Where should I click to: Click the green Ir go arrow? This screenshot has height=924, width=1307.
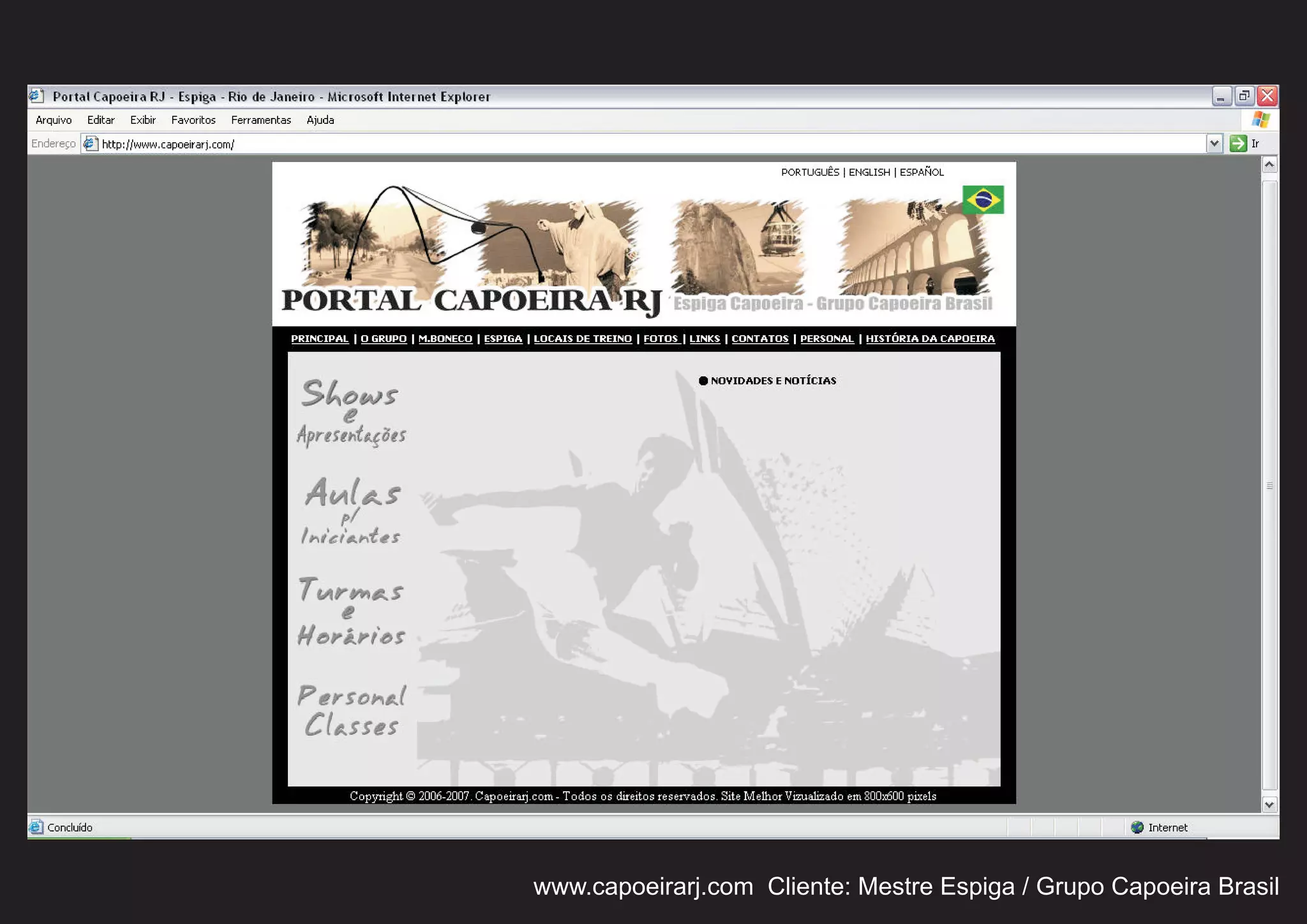pyautogui.click(x=1238, y=144)
